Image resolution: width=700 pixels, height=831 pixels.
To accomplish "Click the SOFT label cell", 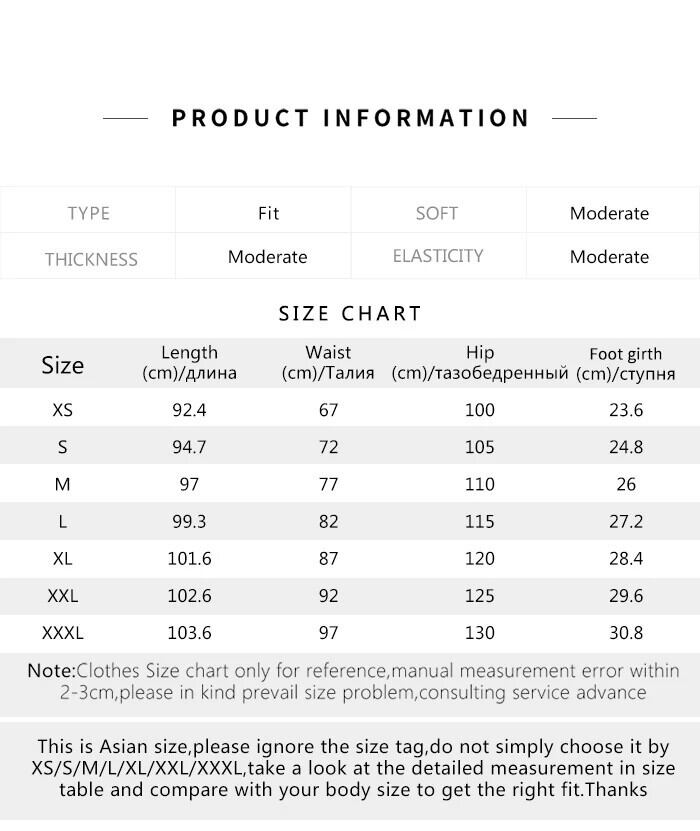I will (437, 213).
